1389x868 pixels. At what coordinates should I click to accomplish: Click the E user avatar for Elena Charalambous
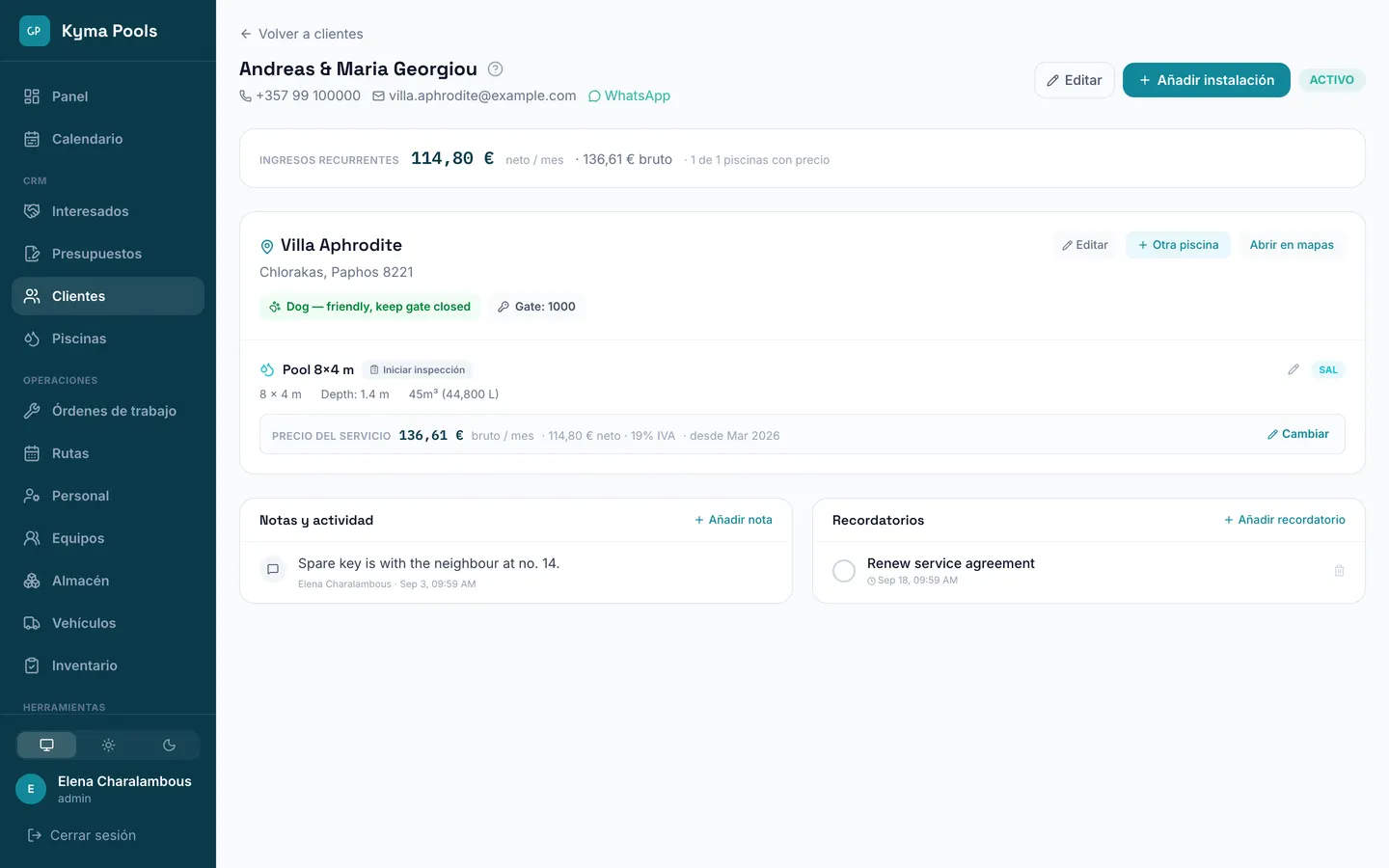point(31,789)
